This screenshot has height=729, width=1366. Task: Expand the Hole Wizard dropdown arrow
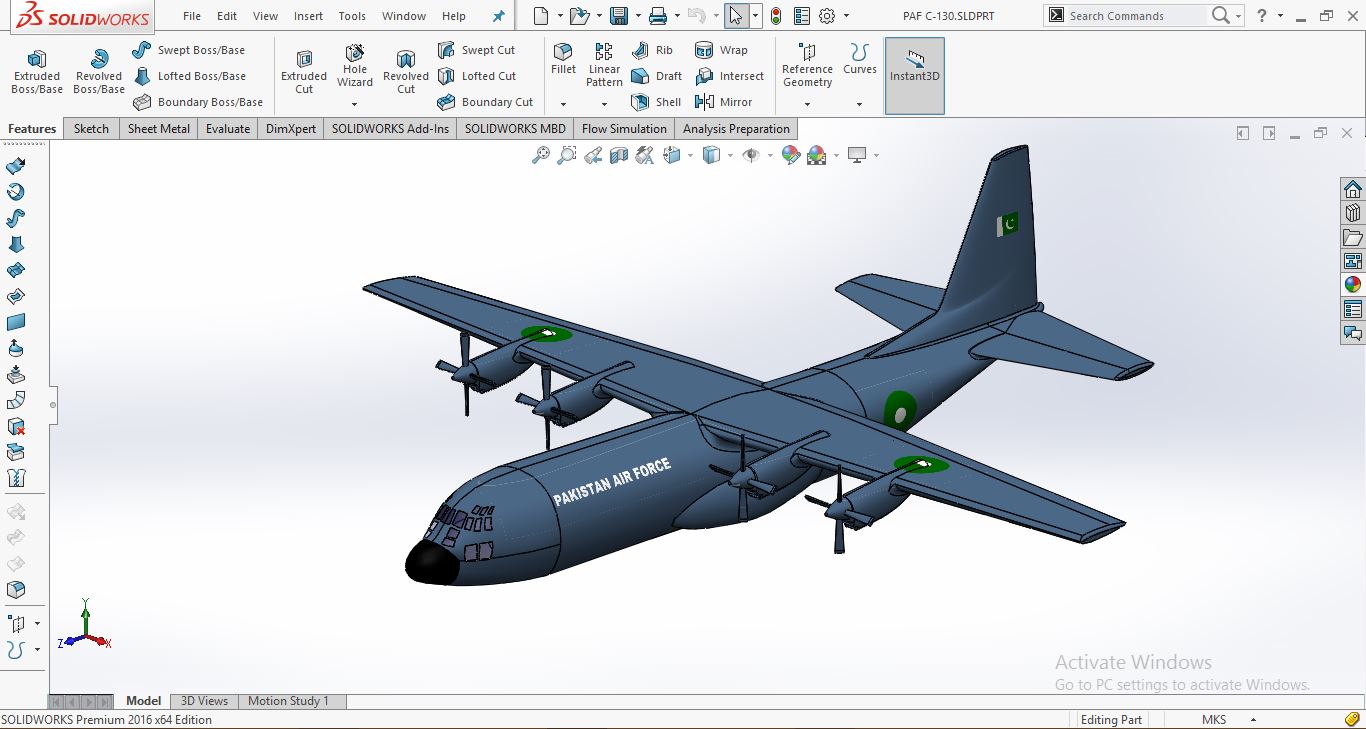[x=355, y=104]
